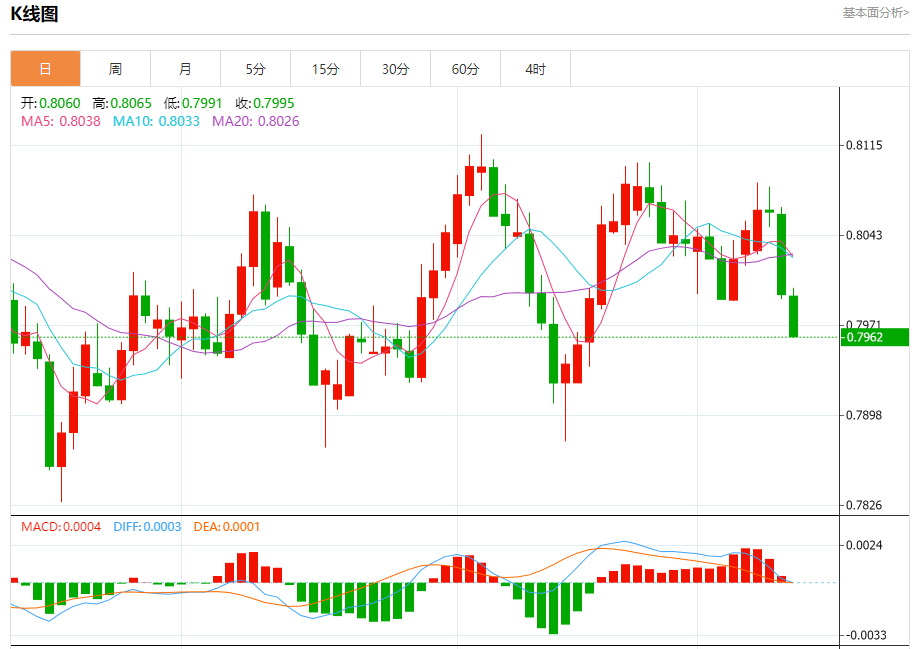
Task: Select the 60分 timeframe tab
Action: coord(465,69)
